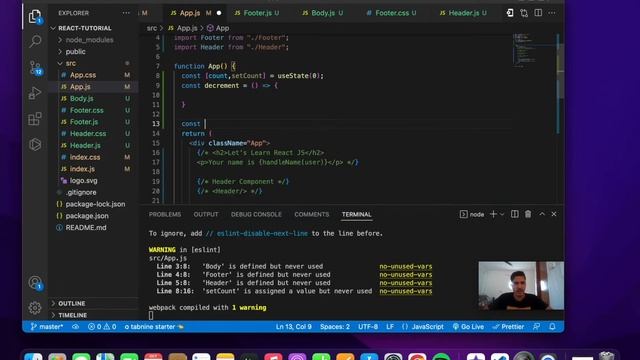Click first no-unused-vars link for Body
The image size is (640, 360).
(406, 267)
